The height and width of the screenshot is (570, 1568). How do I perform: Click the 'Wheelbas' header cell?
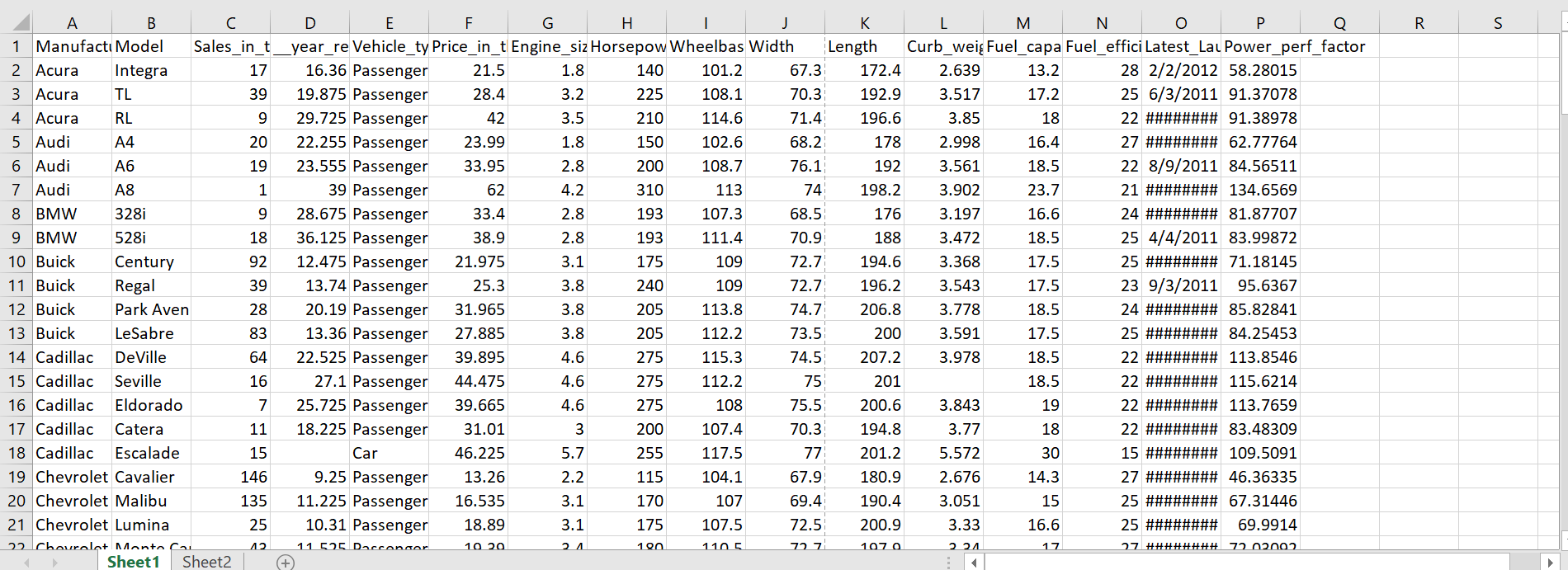click(706, 46)
